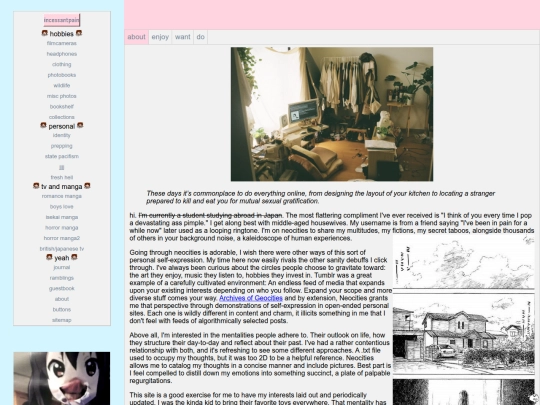
Task: Open the about link in the sidebar
Action: point(62,299)
